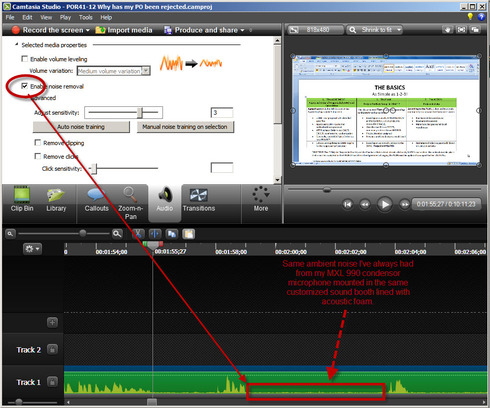Click Auto noise training button

[81, 127]
